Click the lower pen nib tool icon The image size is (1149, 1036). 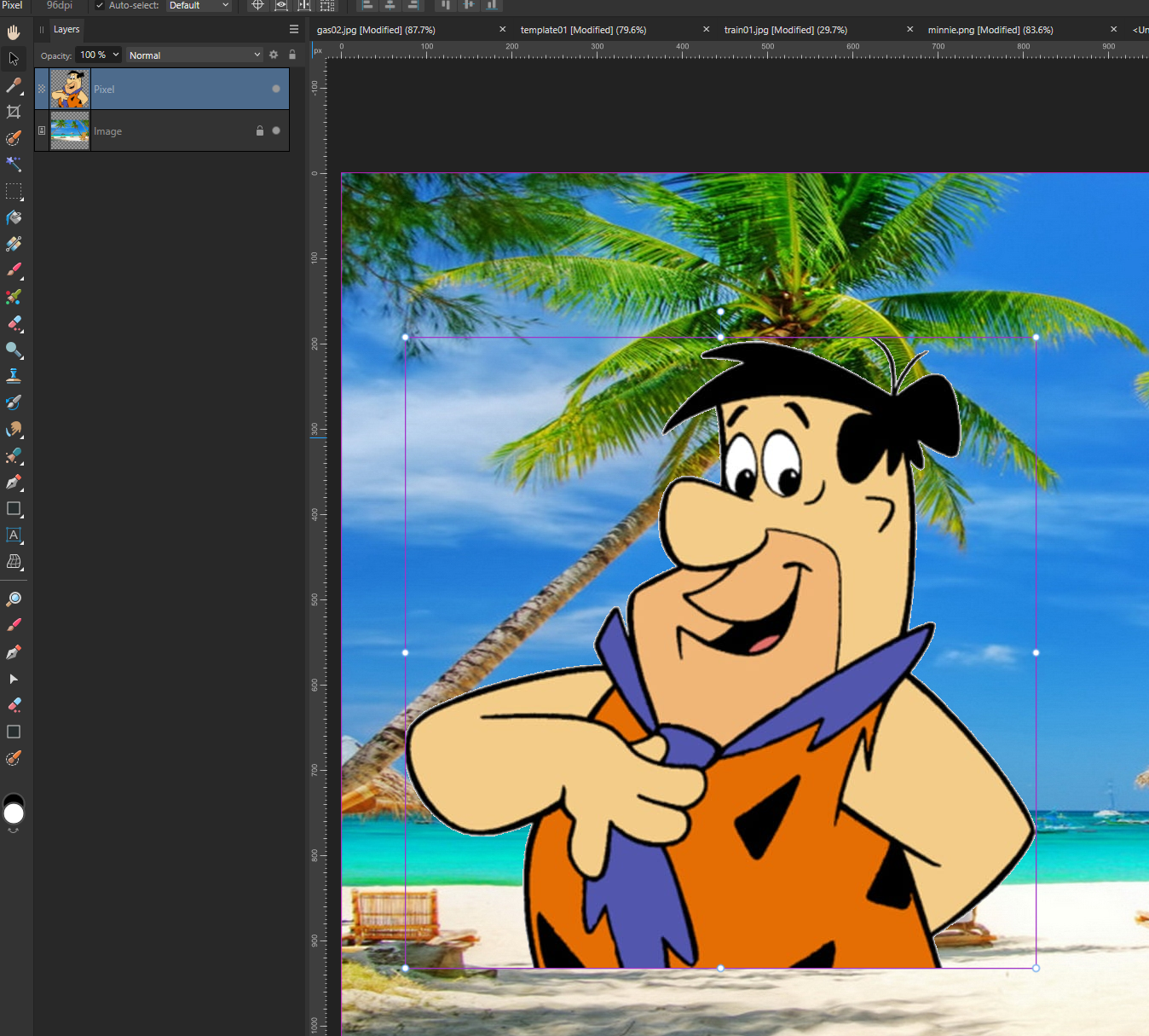click(x=14, y=652)
